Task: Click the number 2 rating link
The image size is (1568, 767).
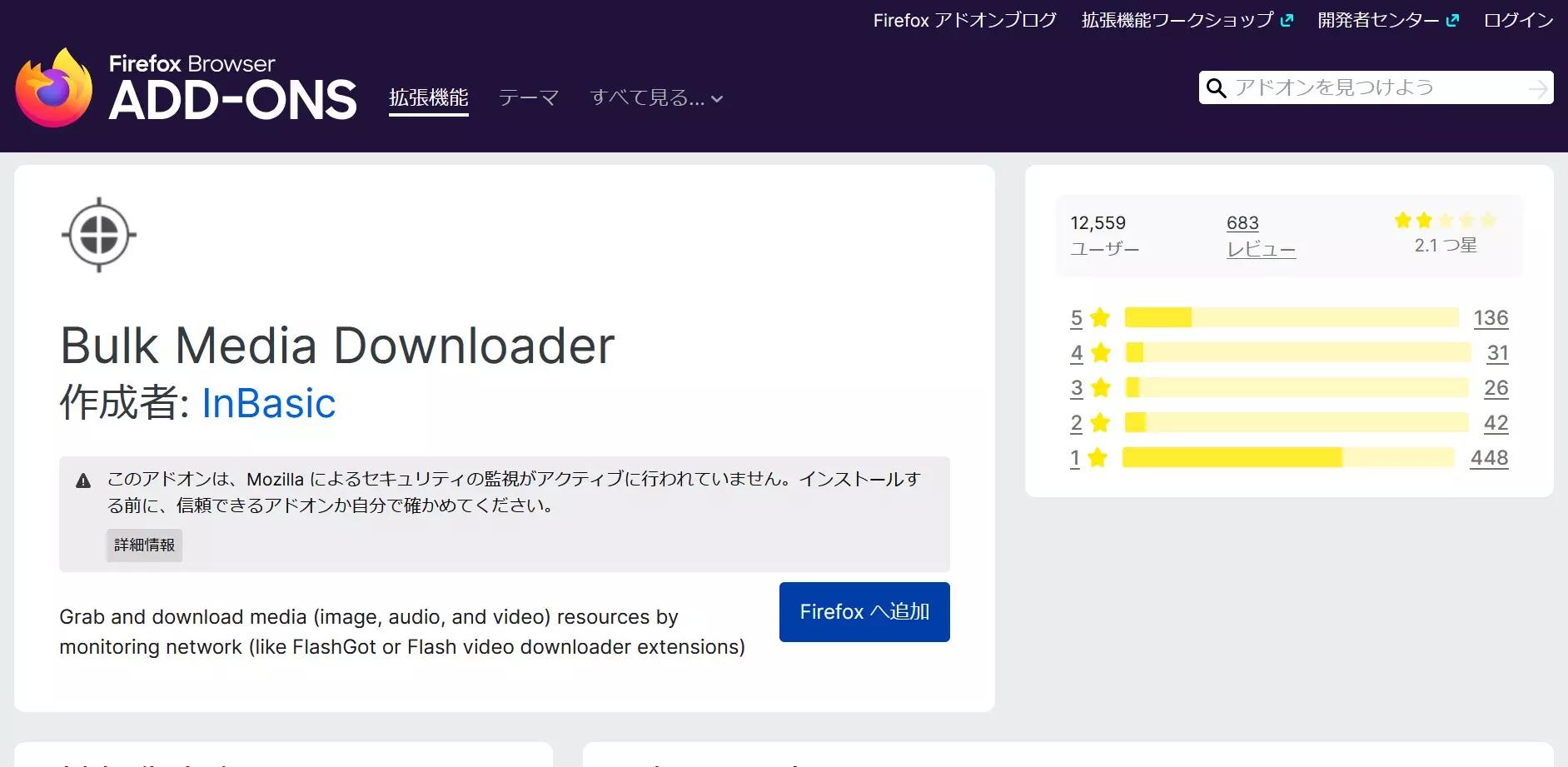Action: click(1077, 422)
